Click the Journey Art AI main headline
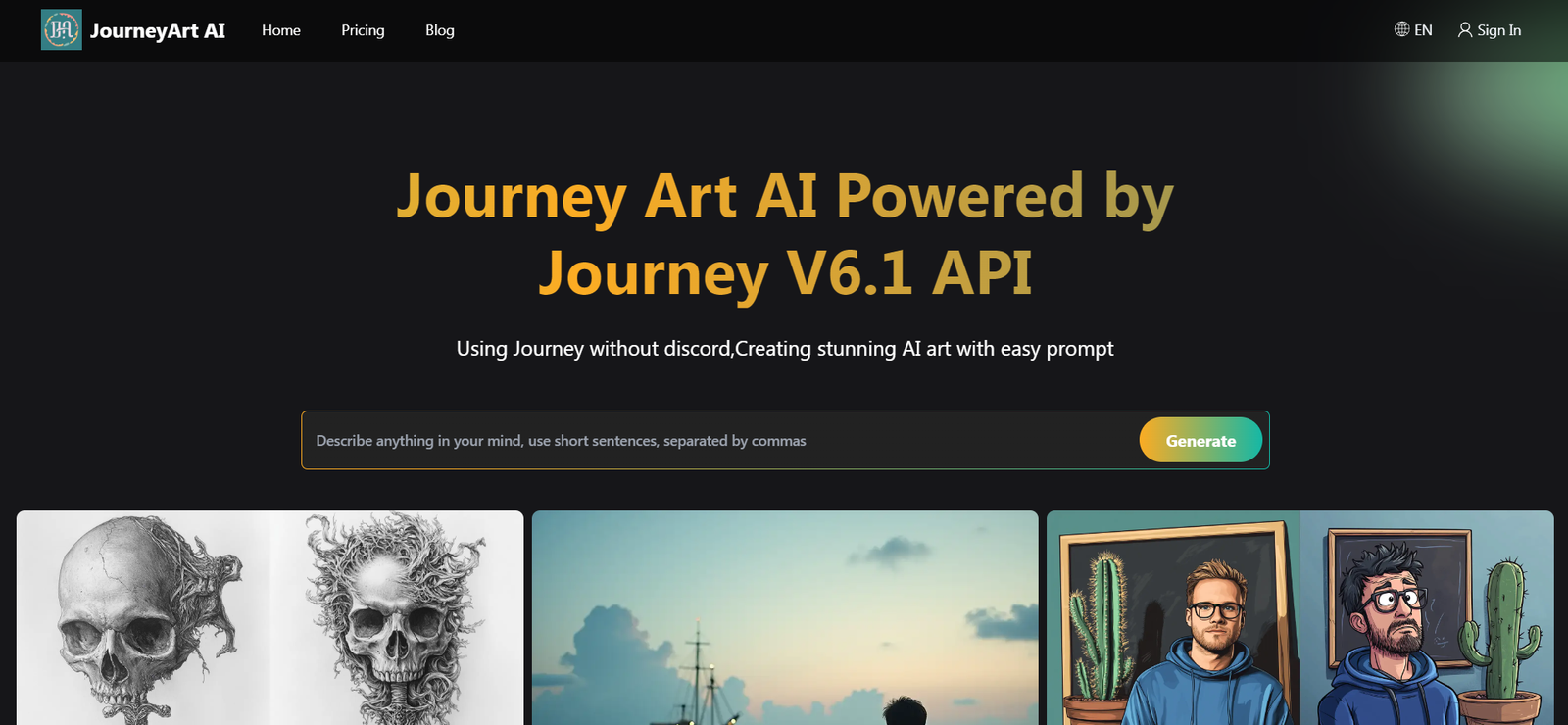The image size is (1568, 725). pos(785,233)
